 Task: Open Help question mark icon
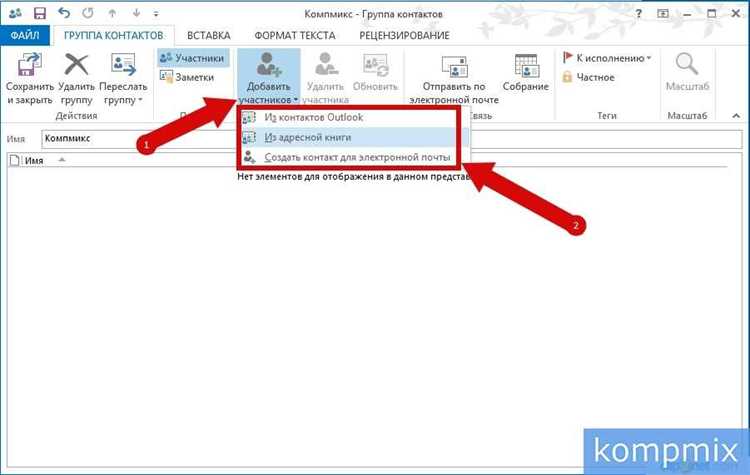click(x=639, y=14)
